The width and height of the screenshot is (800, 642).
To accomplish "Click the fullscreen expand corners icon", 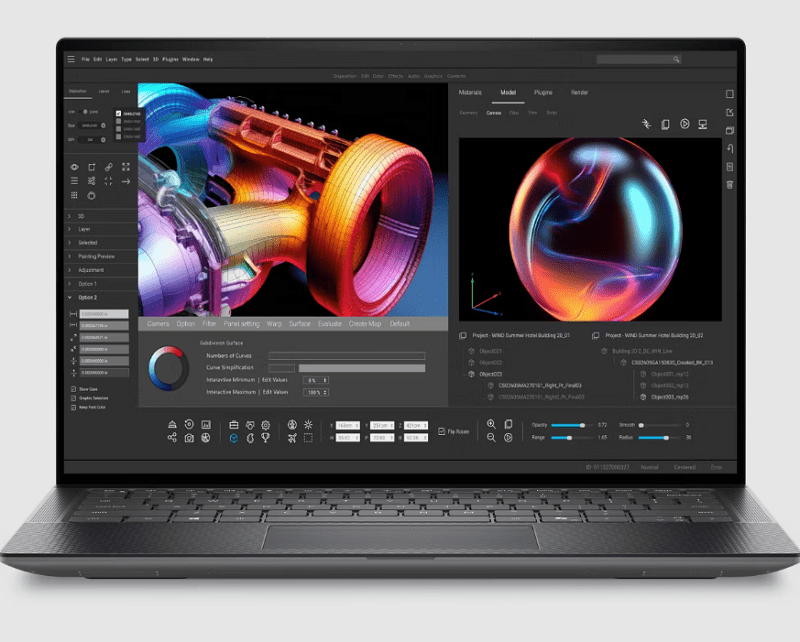I will (126, 167).
